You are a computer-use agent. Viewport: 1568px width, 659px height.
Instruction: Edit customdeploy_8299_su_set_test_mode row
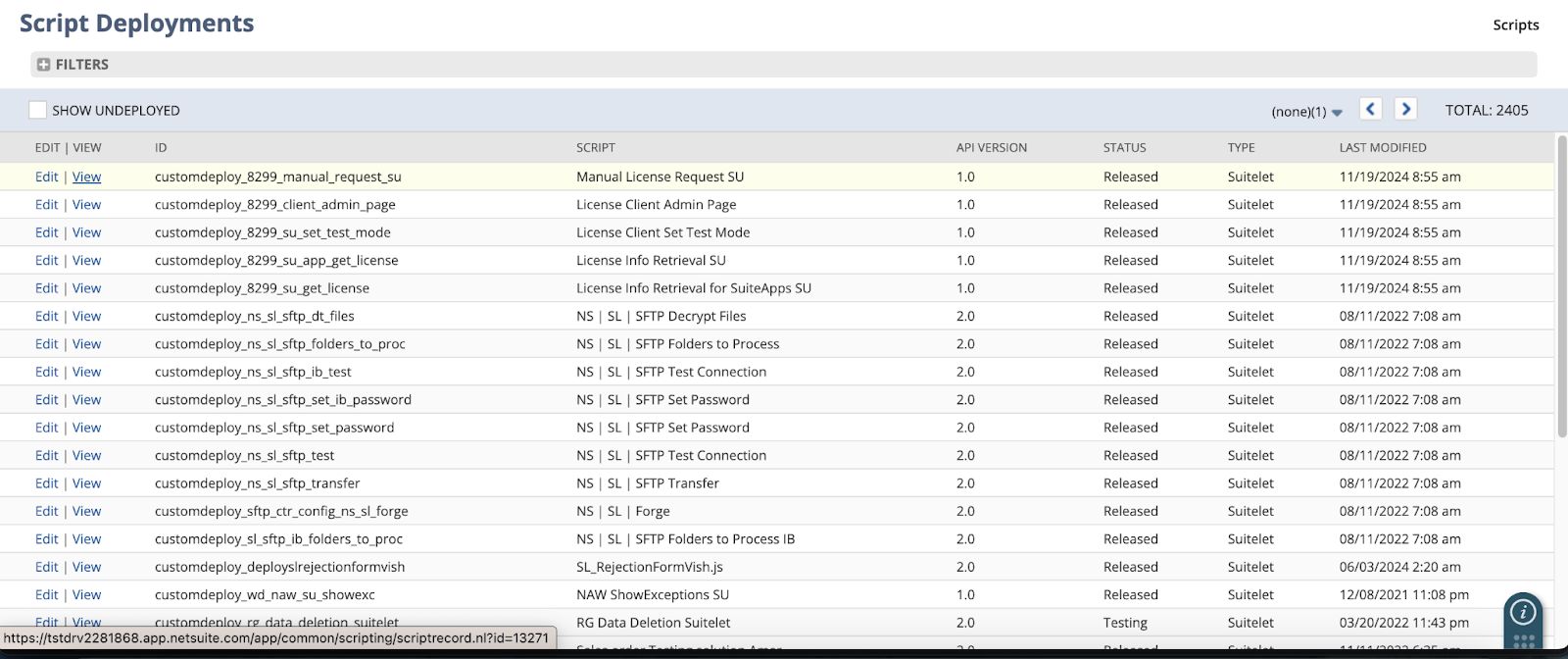47,232
